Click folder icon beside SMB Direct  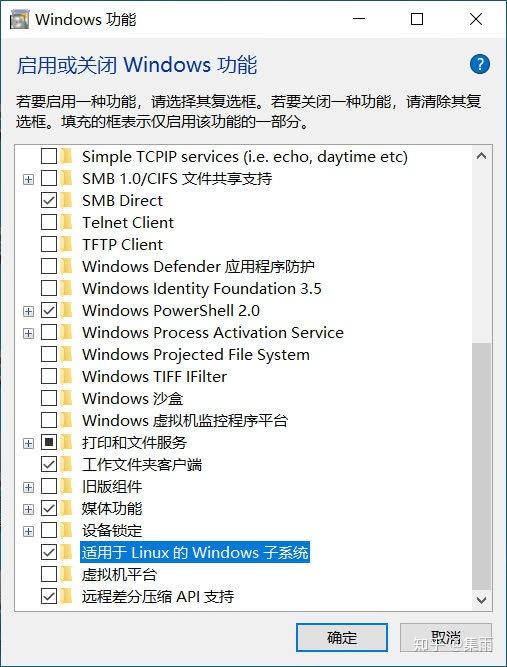[x=66, y=200]
